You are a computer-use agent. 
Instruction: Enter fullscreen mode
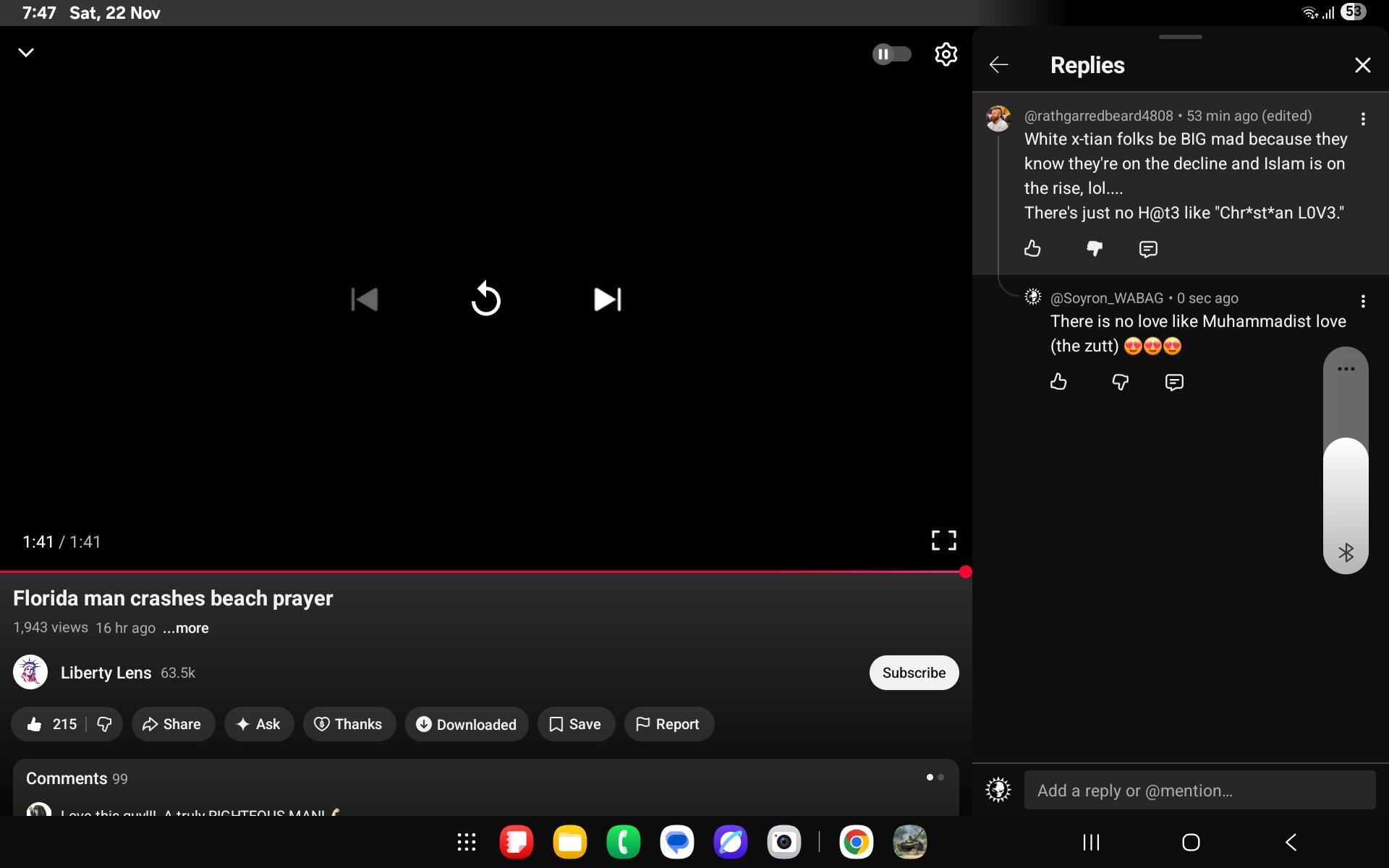click(943, 540)
